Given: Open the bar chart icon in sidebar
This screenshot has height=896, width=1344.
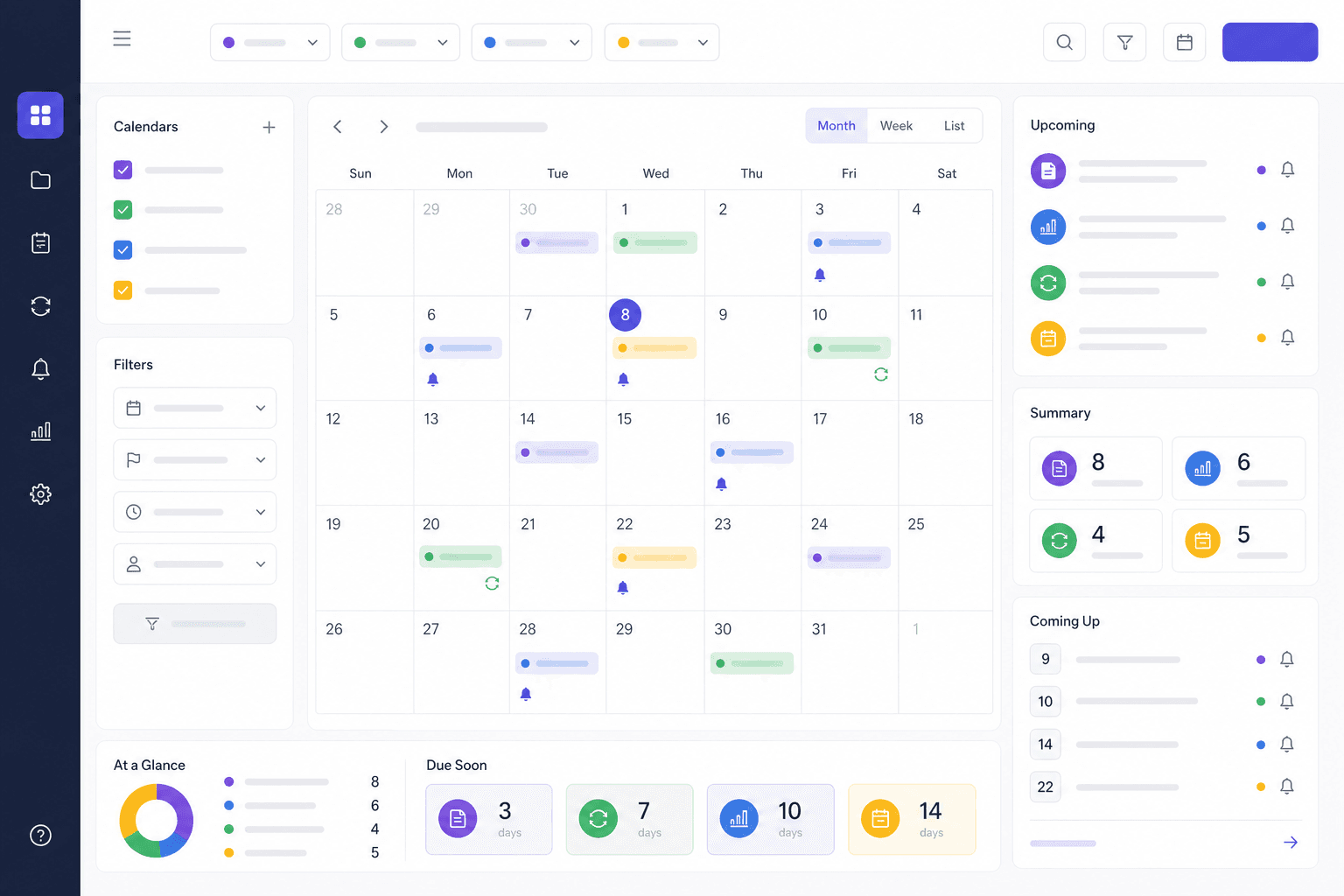Looking at the screenshot, I should tap(40, 431).
